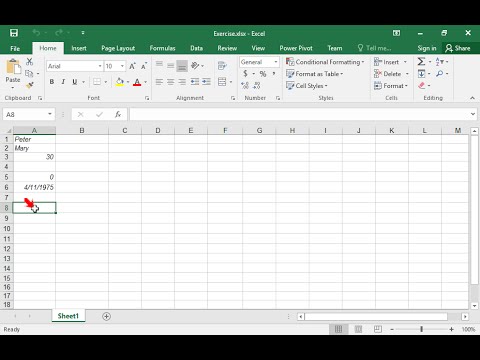This screenshot has width=480, height=360.
Task: Open Cell Styles gallery
Action: (307, 86)
